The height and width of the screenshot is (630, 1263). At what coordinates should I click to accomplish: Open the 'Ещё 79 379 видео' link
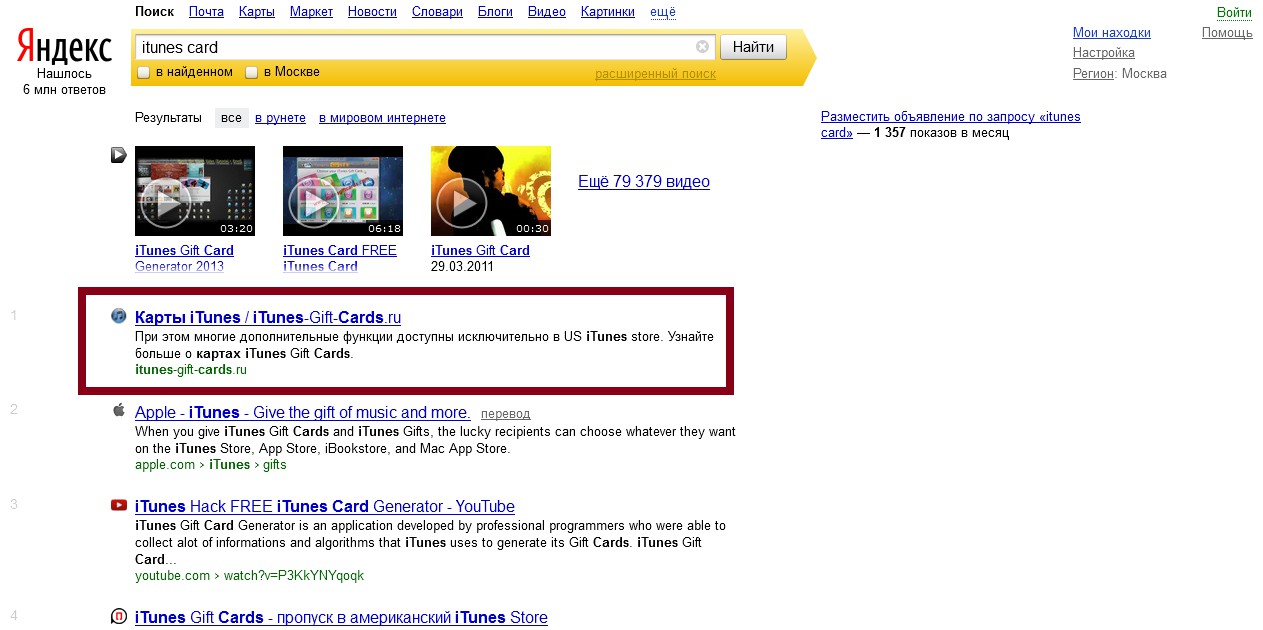click(644, 182)
